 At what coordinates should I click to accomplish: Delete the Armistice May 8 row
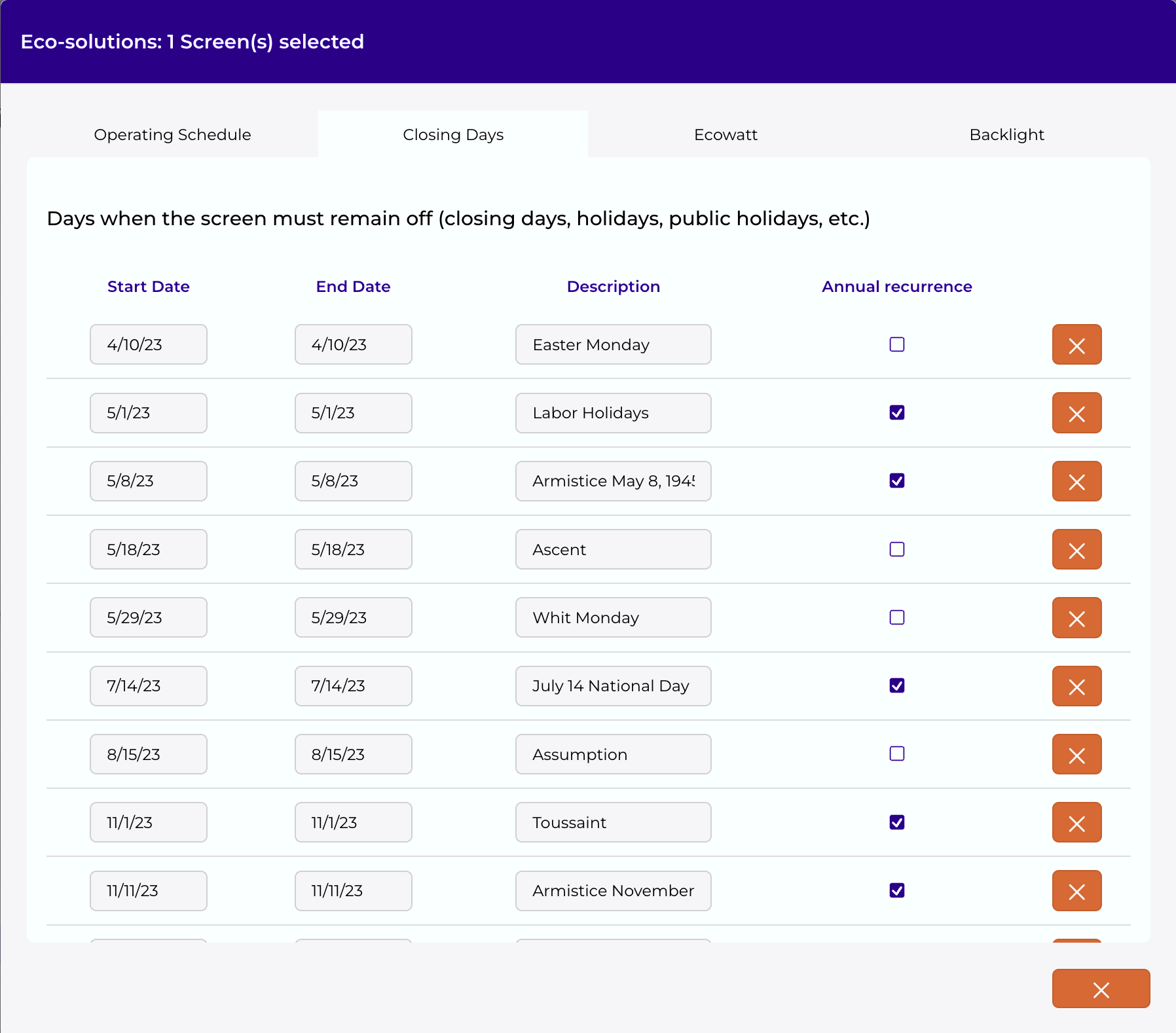tap(1076, 481)
